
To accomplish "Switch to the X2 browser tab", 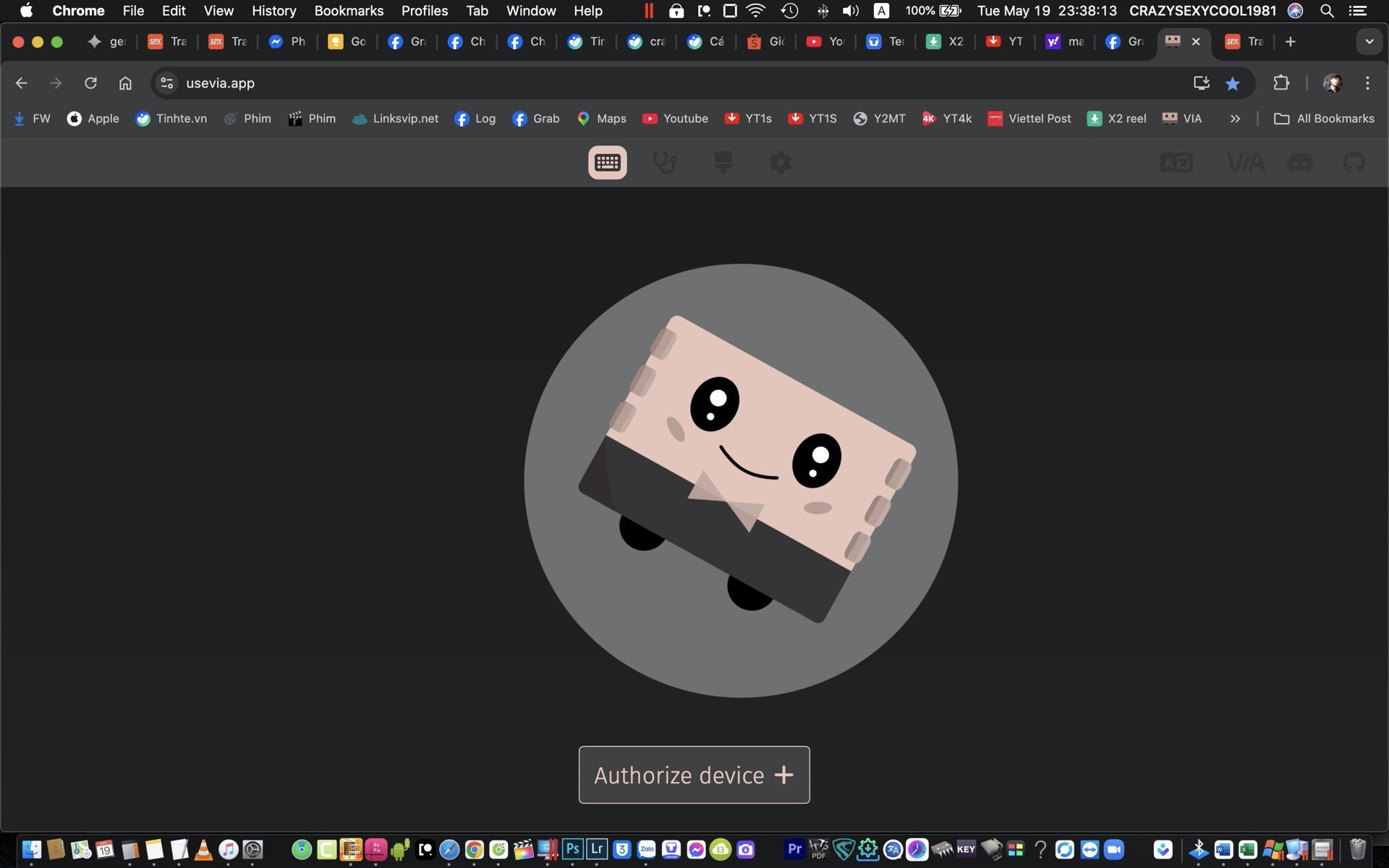I will tap(946, 42).
